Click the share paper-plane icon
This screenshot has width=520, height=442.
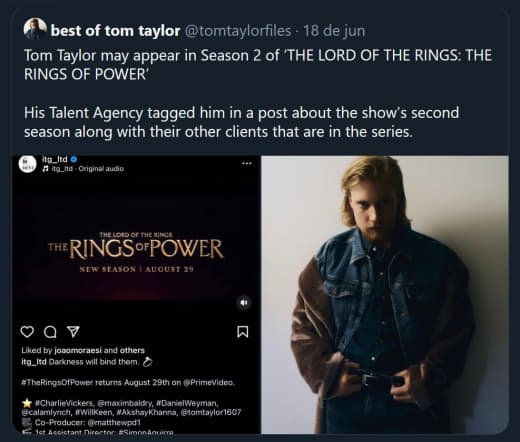[73, 331]
